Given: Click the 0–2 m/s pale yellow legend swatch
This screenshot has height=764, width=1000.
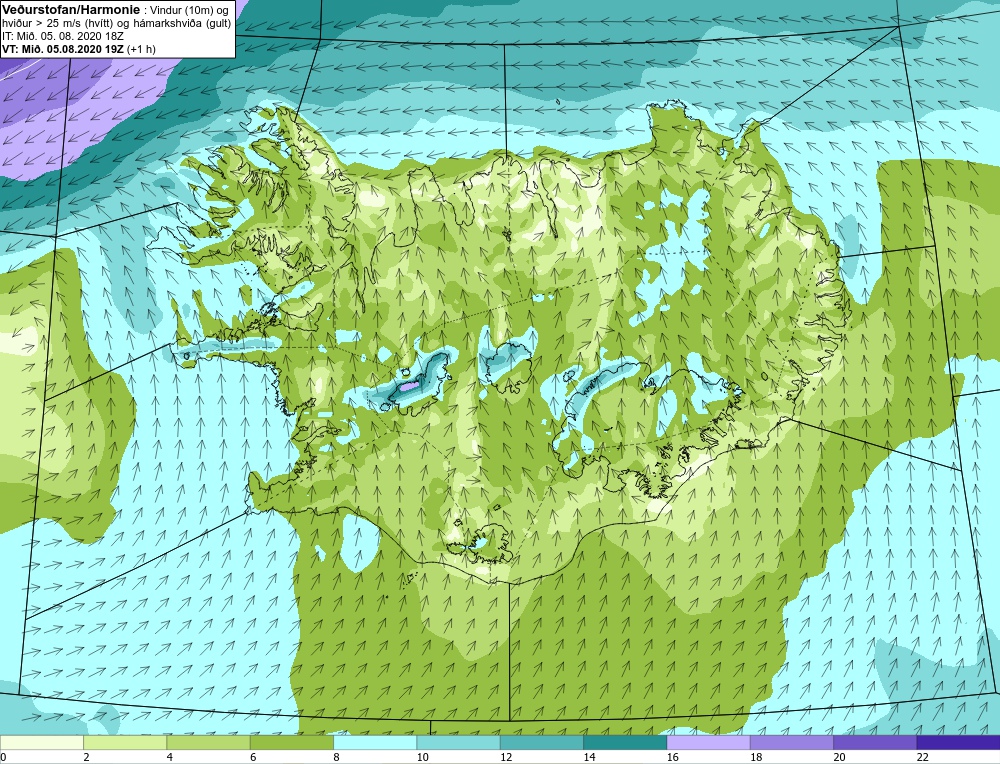Looking at the screenshot, I should pos(42,743).
